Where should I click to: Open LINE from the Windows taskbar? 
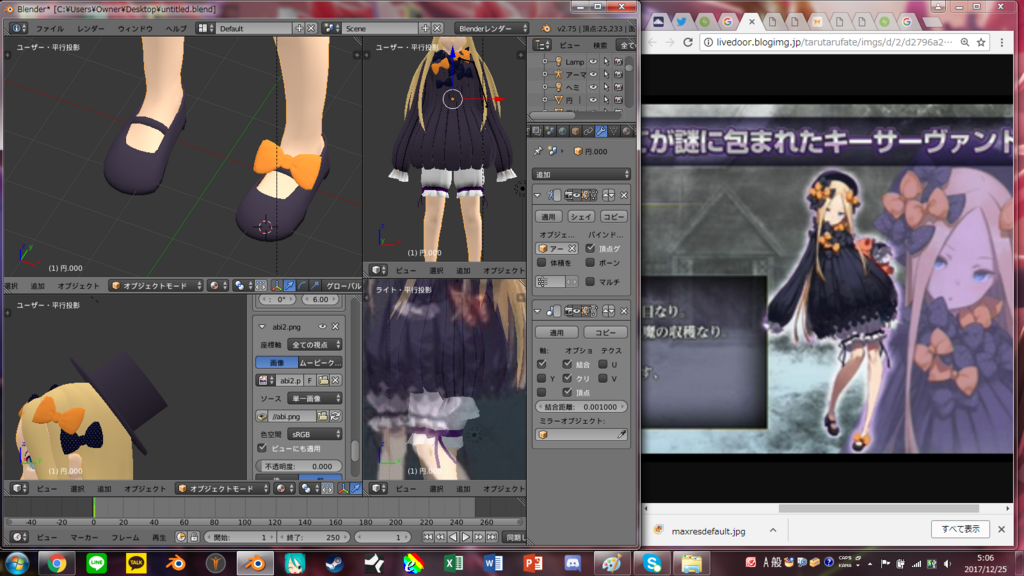click(x=97, y=563)
